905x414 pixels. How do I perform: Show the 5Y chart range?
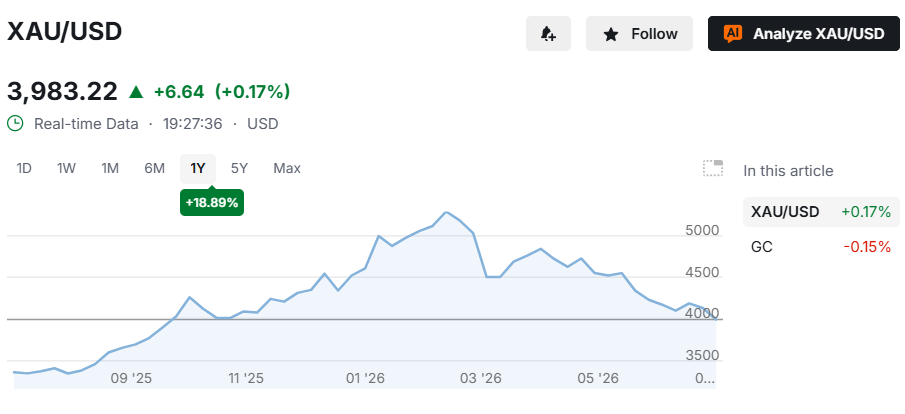(x=239, y=169)
